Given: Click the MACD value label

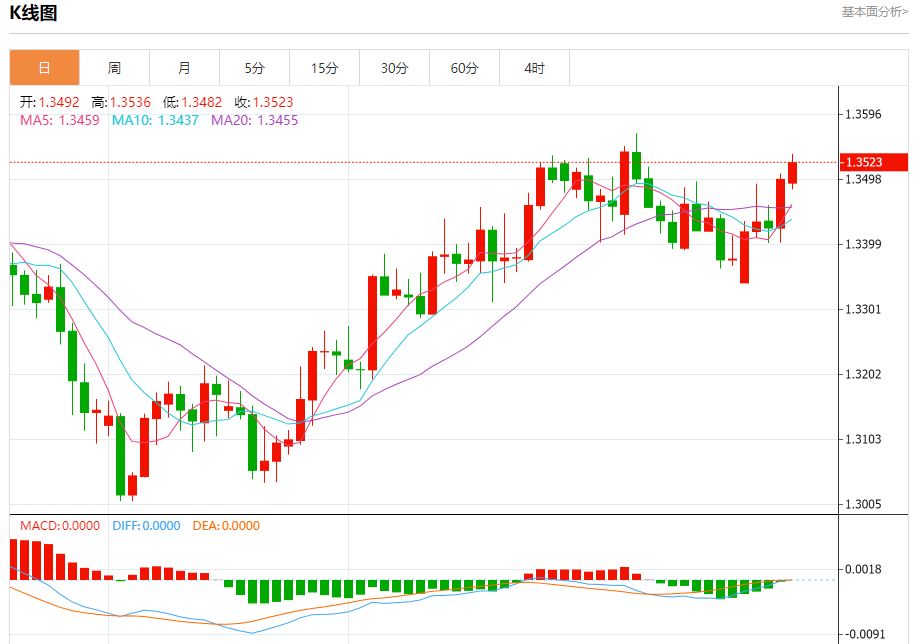Looking at the screenshot, I should click(60, 525).
